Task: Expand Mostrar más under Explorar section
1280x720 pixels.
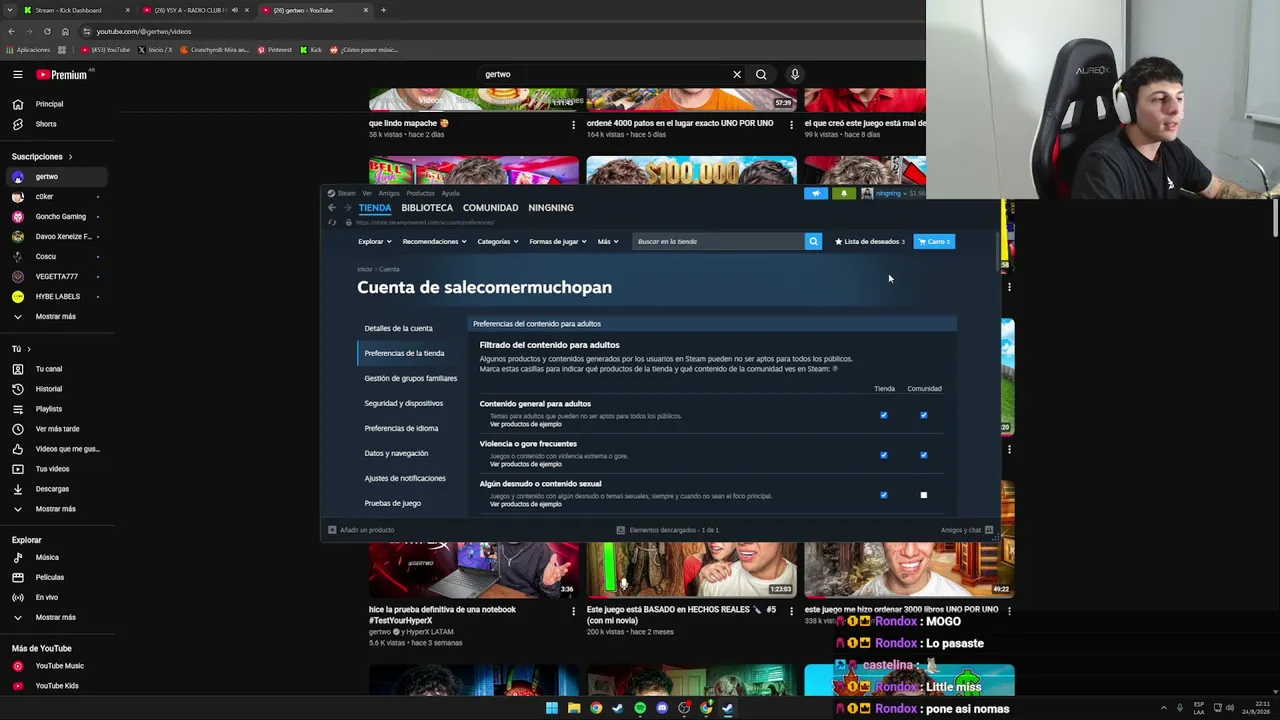Action: click(x=55, y=618)
